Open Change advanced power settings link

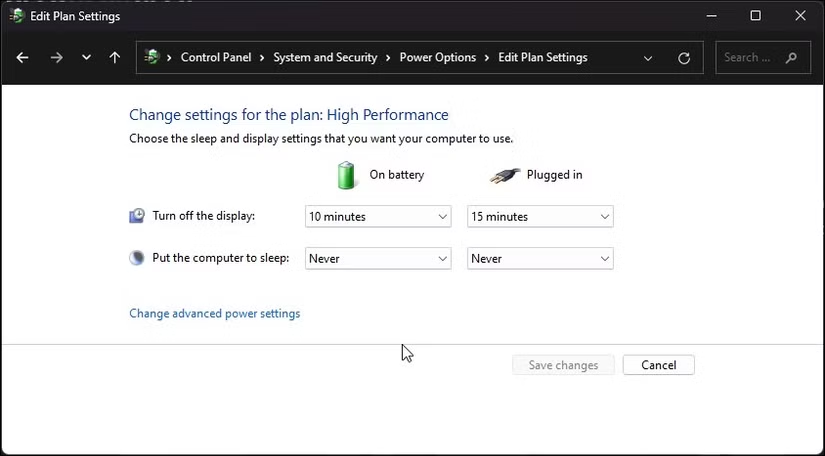(215, 313)
